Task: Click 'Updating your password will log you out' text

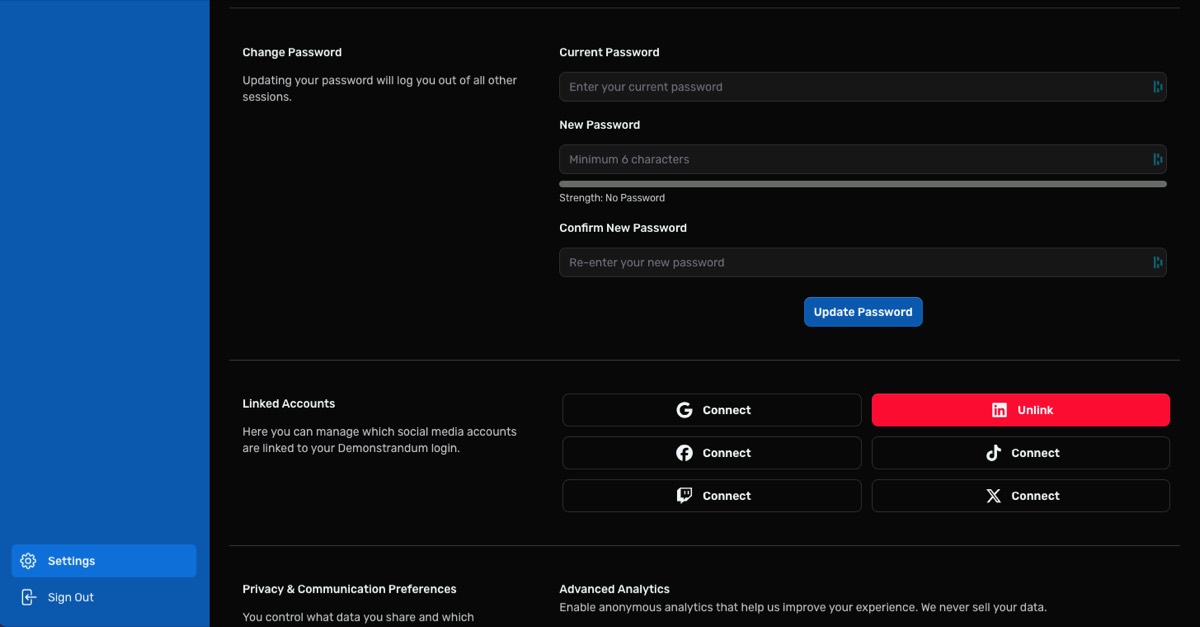Action: pos(380,88)
